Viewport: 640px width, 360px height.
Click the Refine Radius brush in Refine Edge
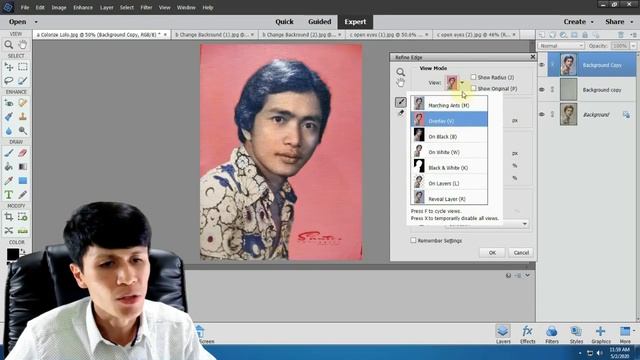[x=401, y=102]
